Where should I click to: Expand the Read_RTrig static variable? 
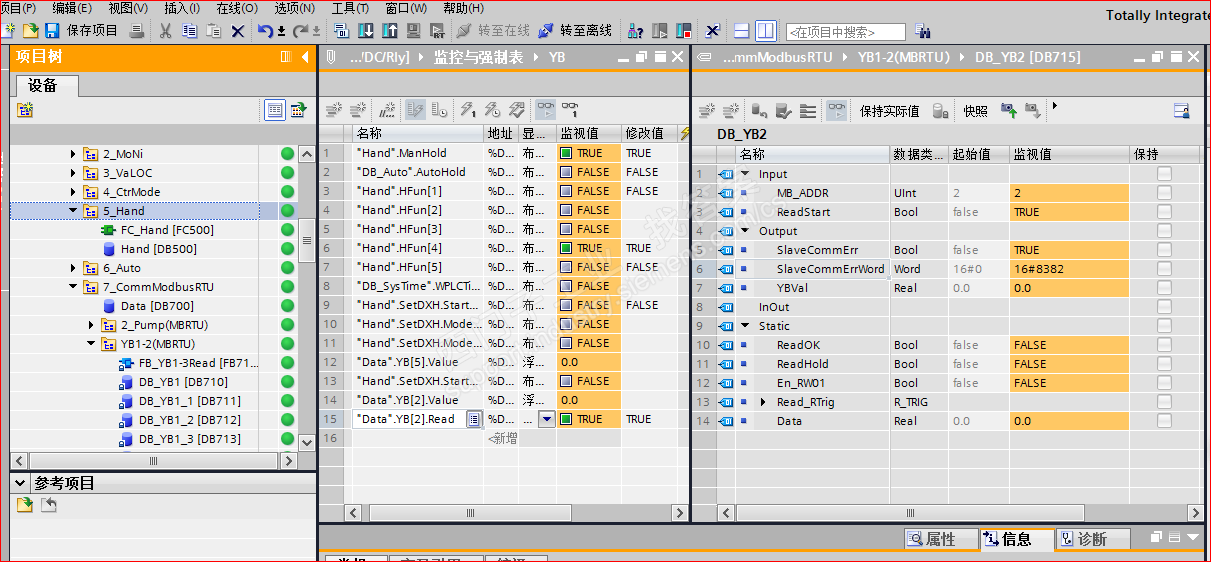click(x=764, y=402)
